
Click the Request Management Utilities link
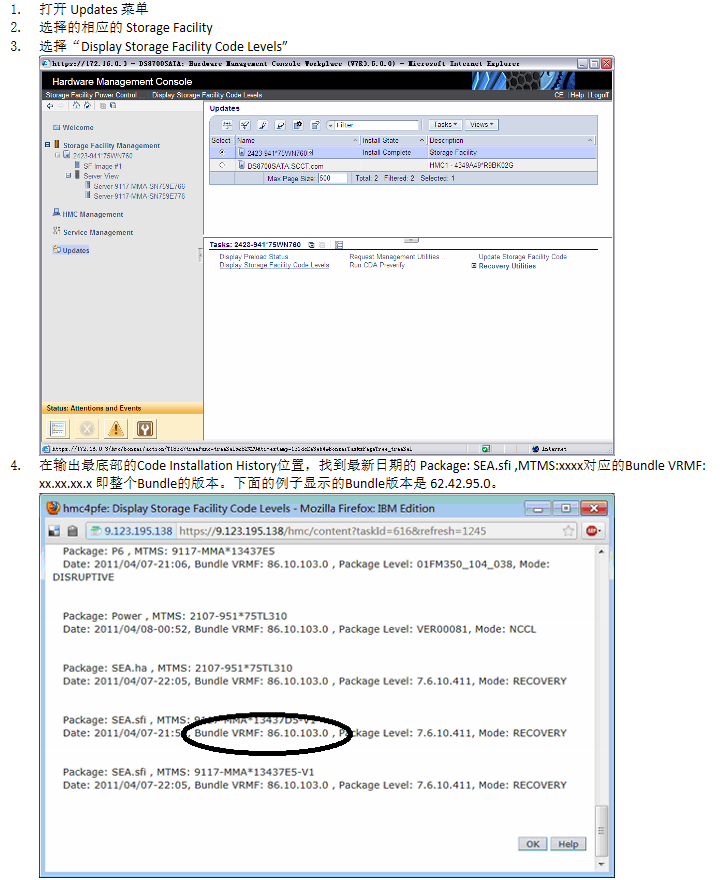[x=398, y=256]
